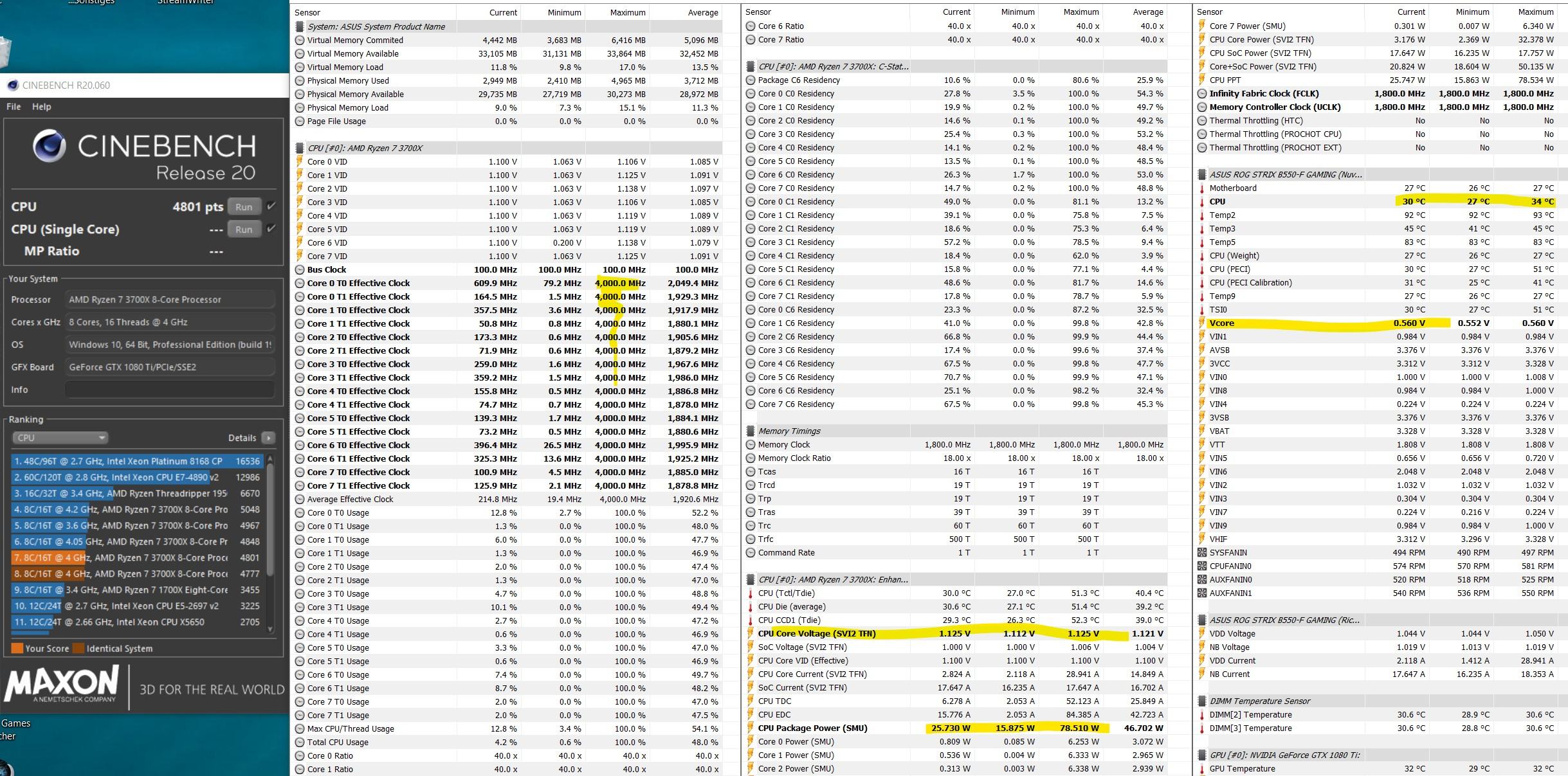Click the clock icon beside Command Rate

pyautogui.click(x=751, y=552)
